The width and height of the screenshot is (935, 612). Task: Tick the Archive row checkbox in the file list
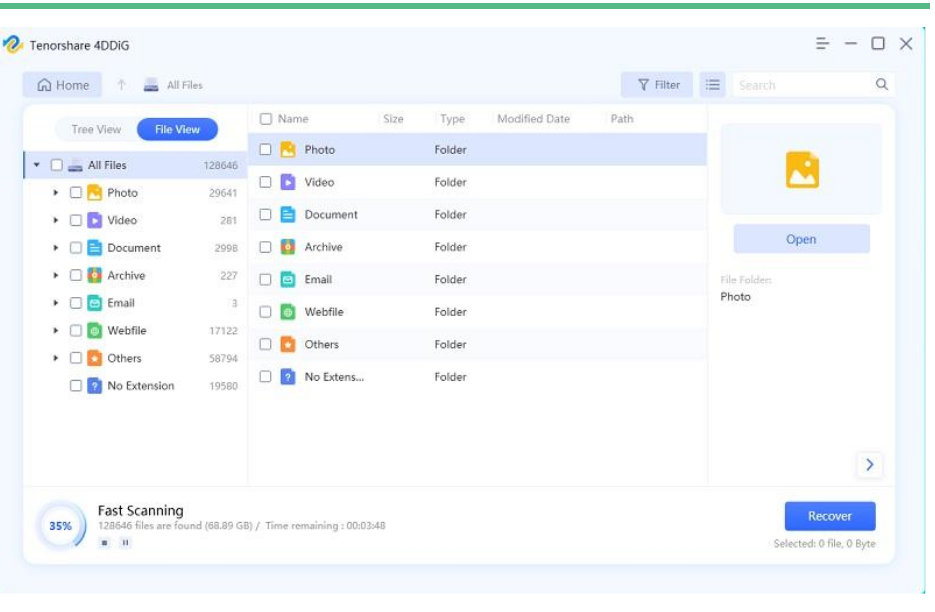tap(265, 247)
